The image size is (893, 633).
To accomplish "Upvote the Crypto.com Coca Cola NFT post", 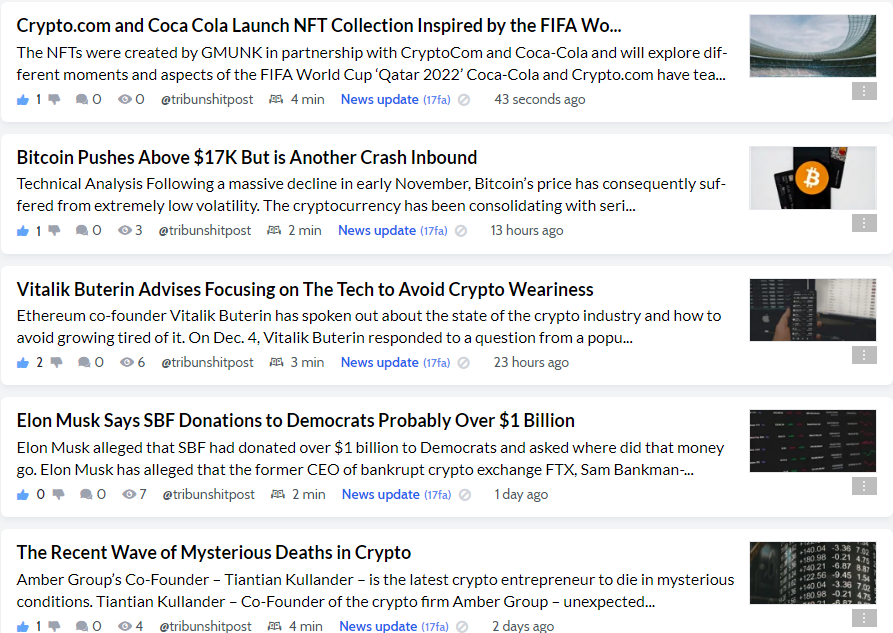I will click(23, 100).
